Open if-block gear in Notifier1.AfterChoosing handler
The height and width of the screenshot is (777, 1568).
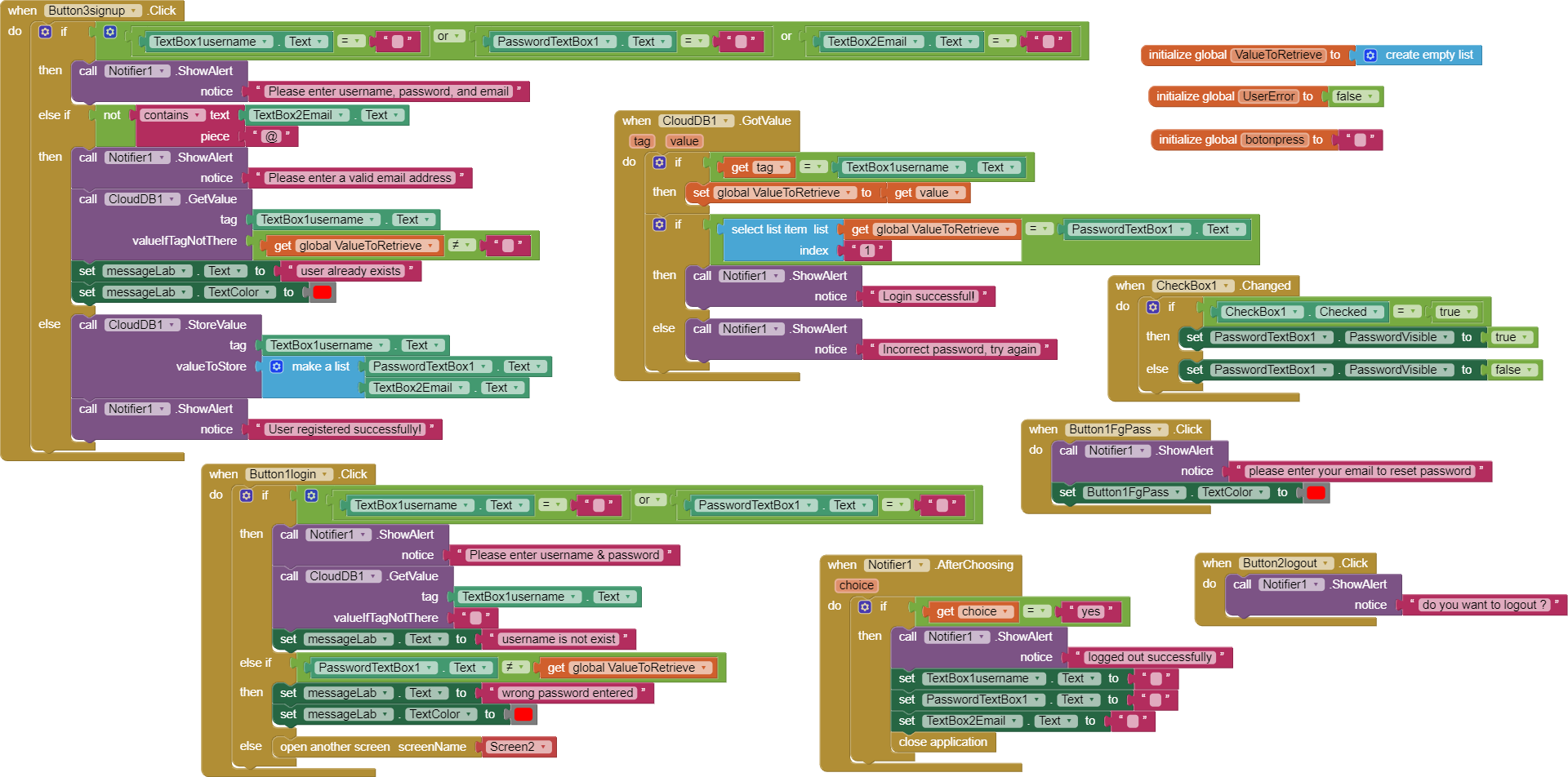point(865,606)
